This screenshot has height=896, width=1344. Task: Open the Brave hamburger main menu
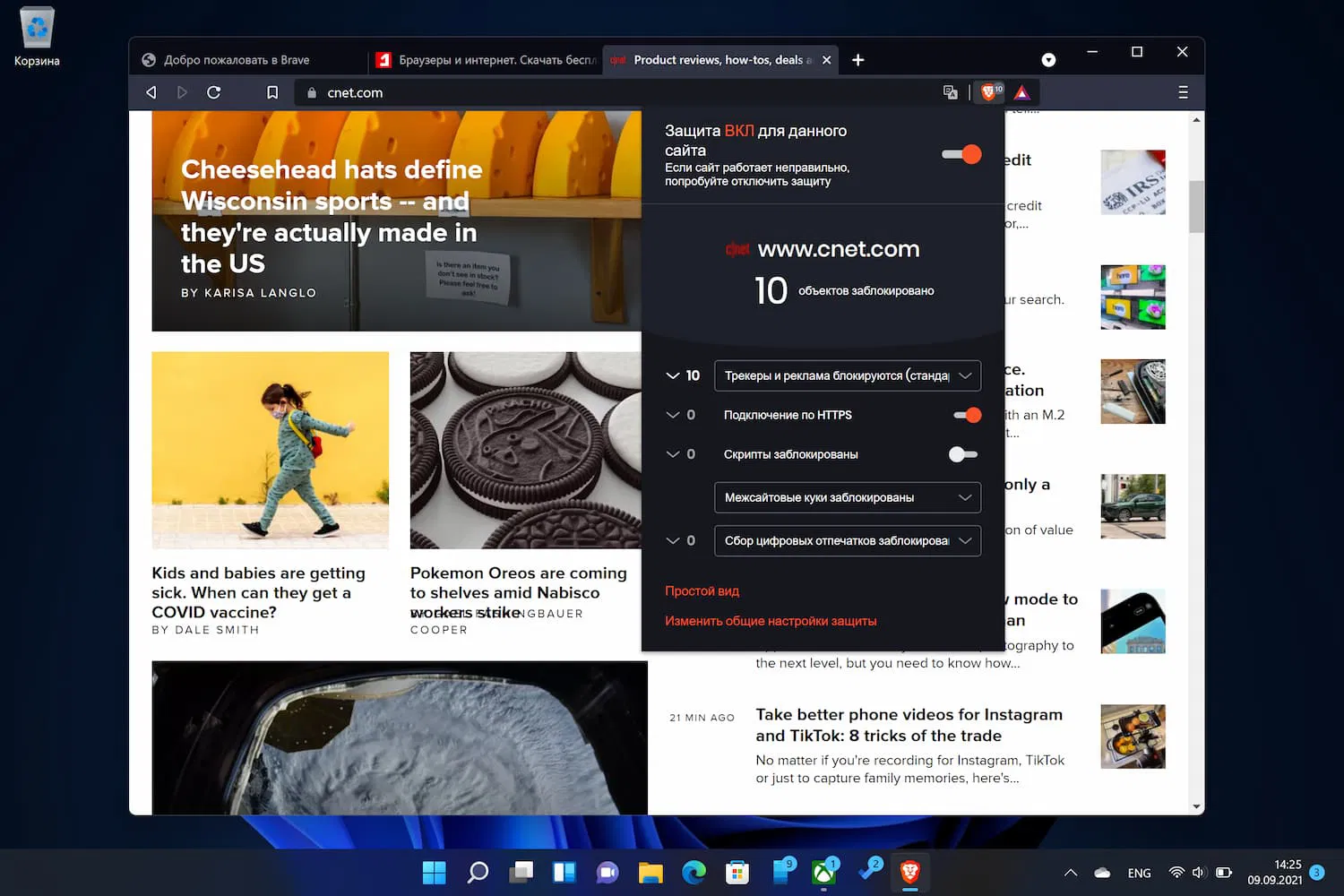coord(1183,92)
